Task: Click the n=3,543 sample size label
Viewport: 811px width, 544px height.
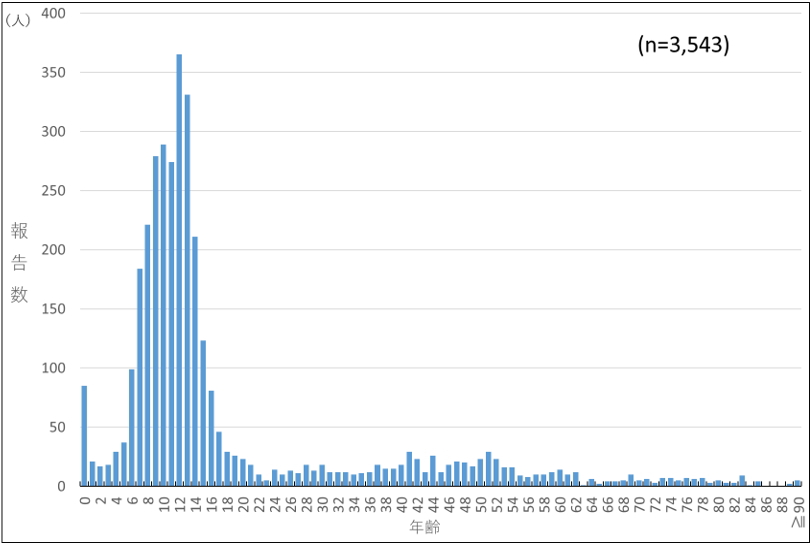Action: tap(683, 45)
